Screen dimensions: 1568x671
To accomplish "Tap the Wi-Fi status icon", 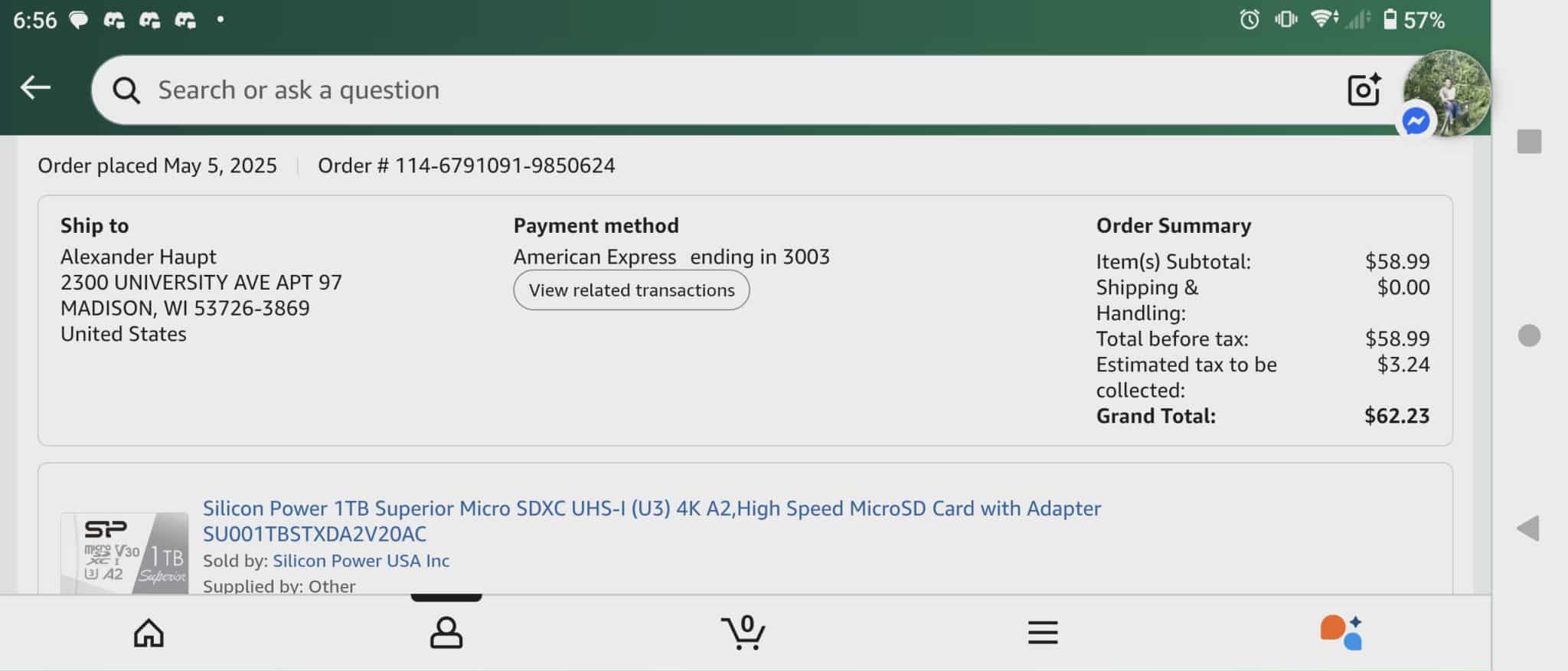I will (1323, 19).
